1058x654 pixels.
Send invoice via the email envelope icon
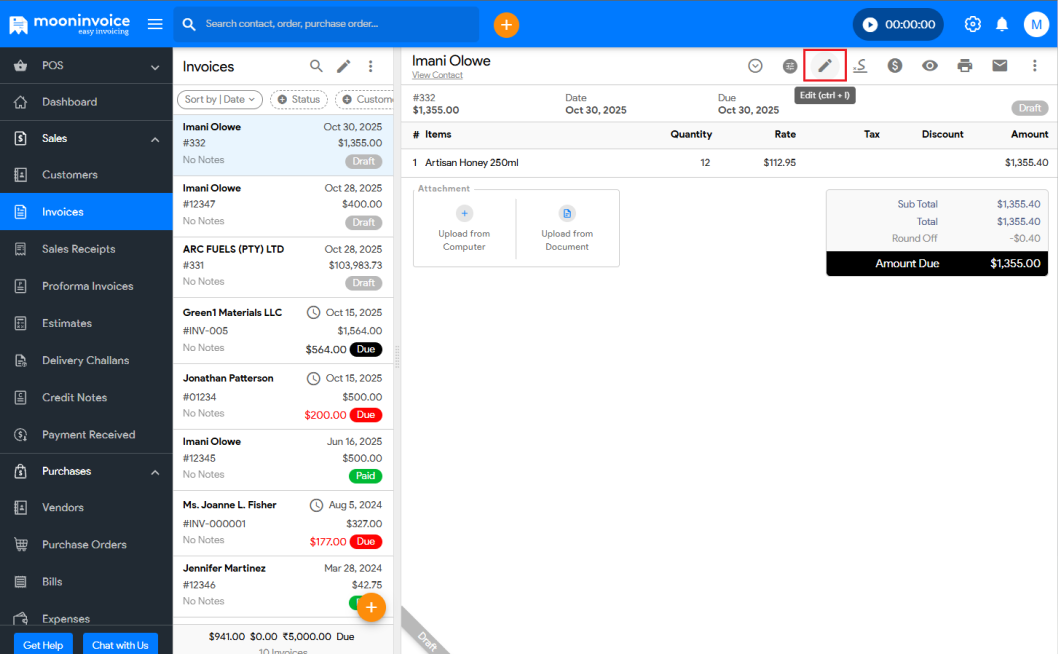pos(999,66)
